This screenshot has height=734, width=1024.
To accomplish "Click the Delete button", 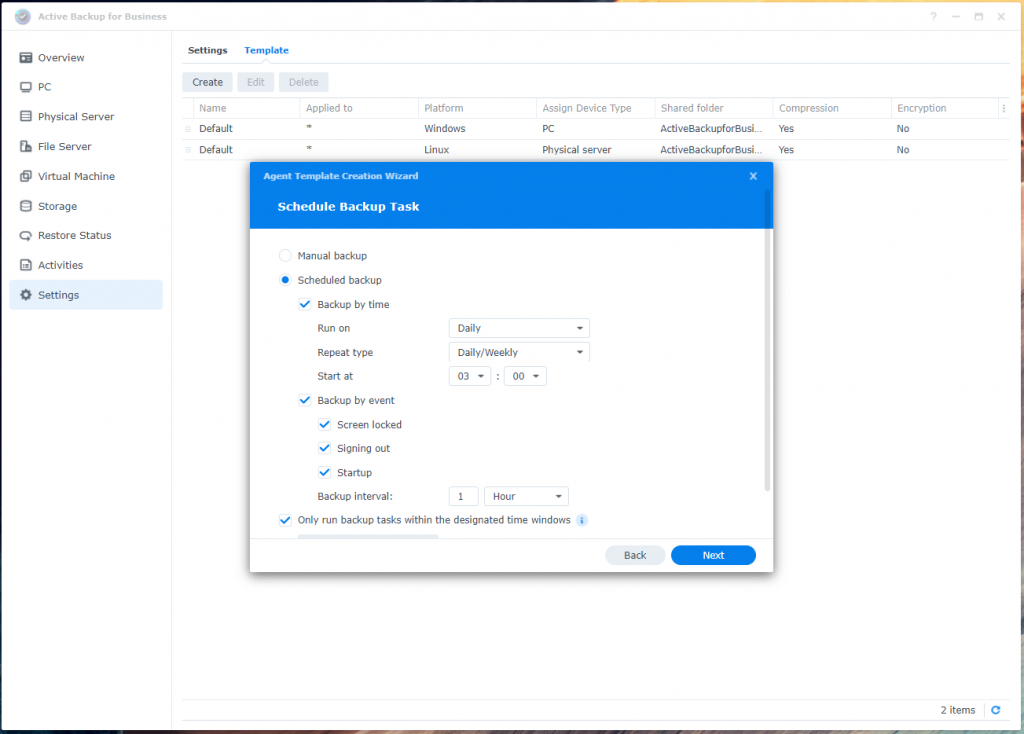I will tap(304, 82).
